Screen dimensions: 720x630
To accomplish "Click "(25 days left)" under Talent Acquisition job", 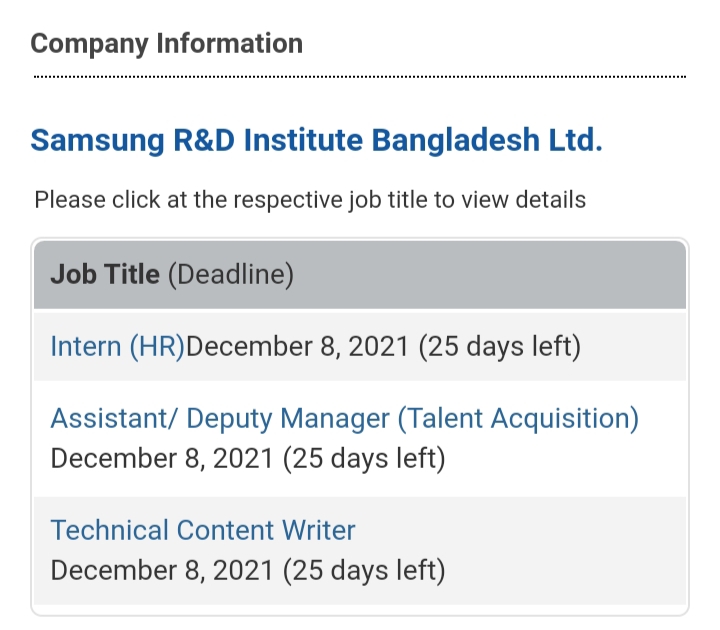I will tap(364, 459).
